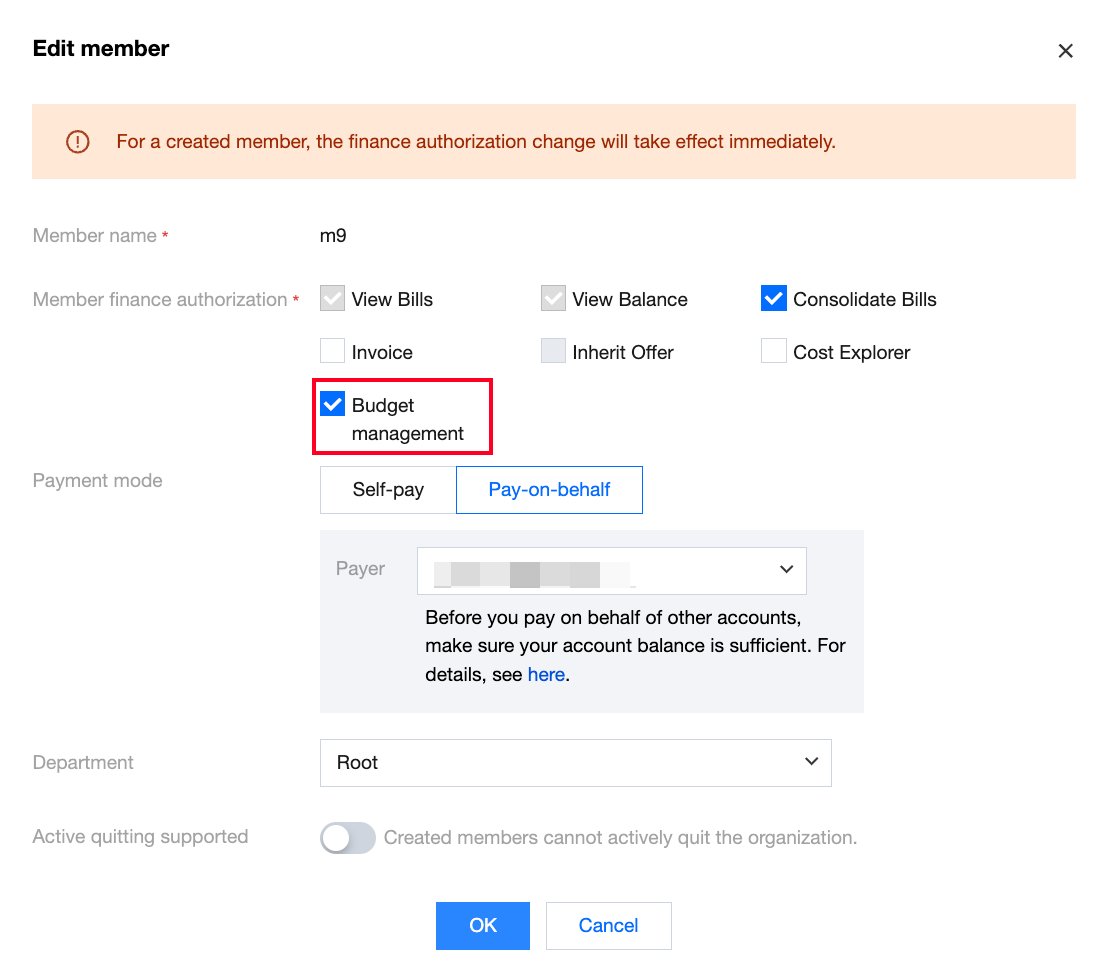1096x964 pixels.
Task: Click the warning icon in the alert banner
Action: 77,142
